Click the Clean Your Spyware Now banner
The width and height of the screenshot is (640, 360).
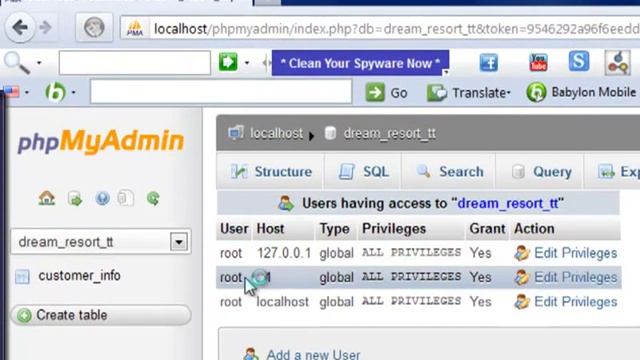[360, 63]
